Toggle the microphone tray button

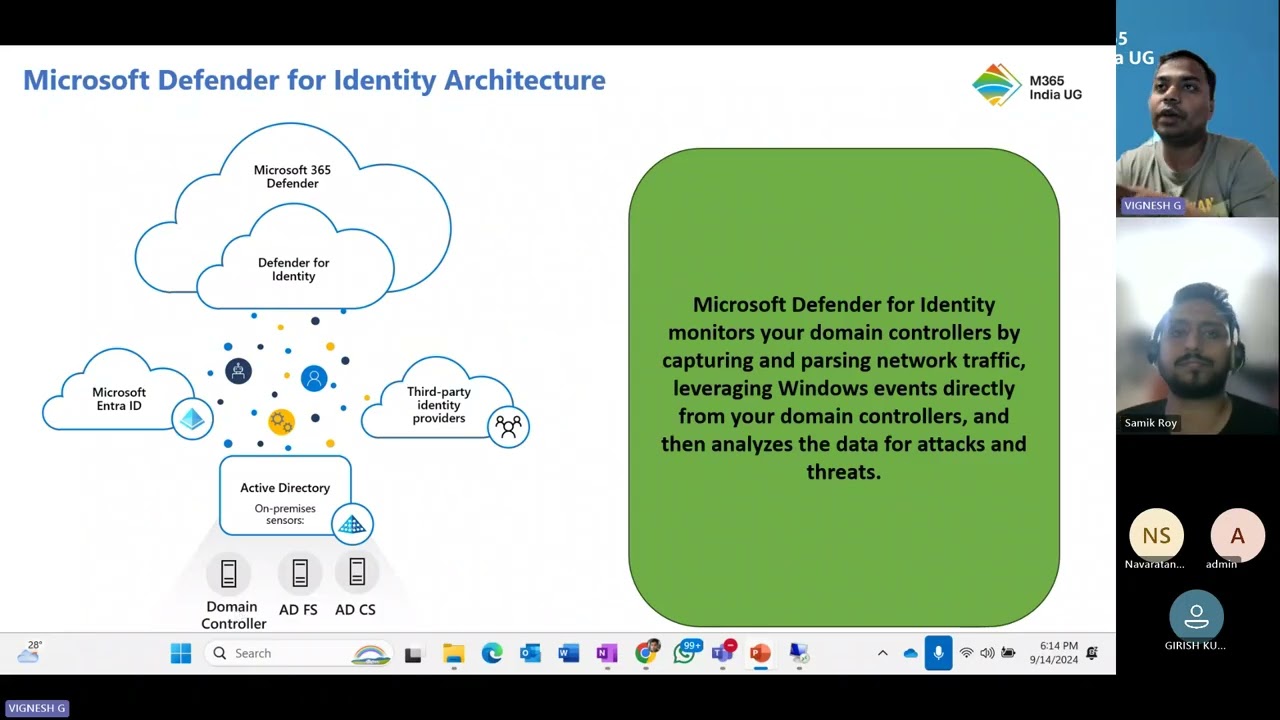938,653
